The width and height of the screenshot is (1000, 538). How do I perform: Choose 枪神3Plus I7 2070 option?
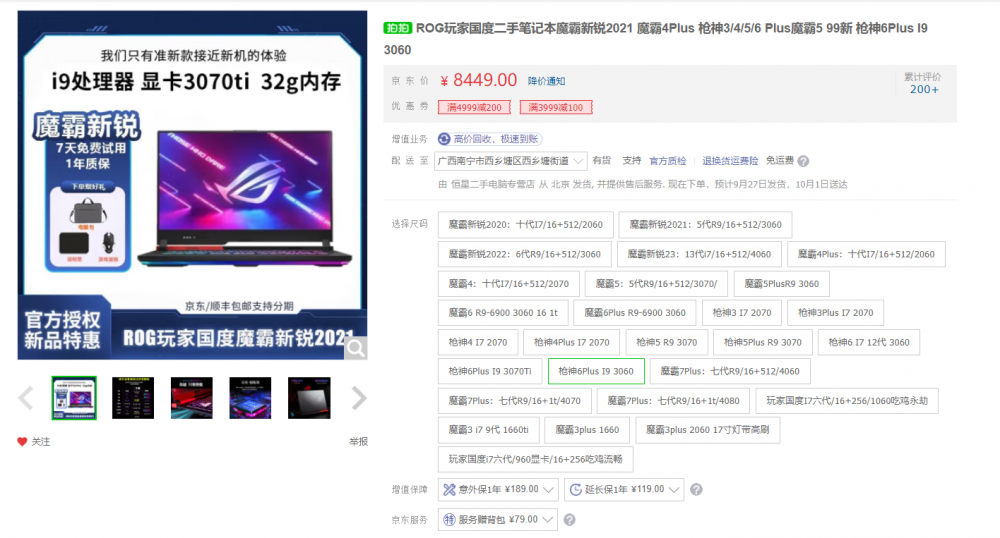pyautogui.click(x=835, y=313)
